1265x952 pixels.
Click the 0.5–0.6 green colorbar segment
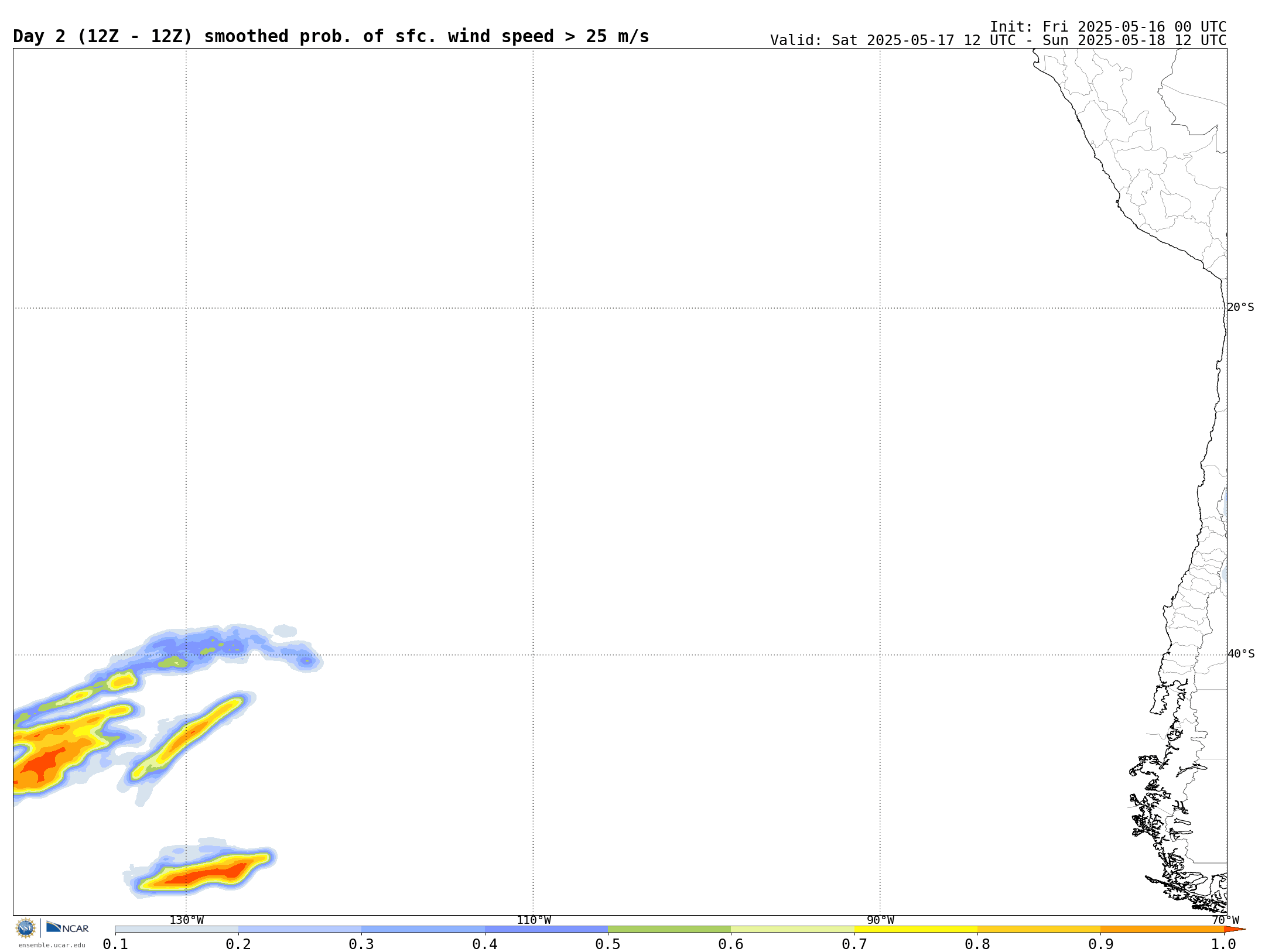(x=669, y=929)
